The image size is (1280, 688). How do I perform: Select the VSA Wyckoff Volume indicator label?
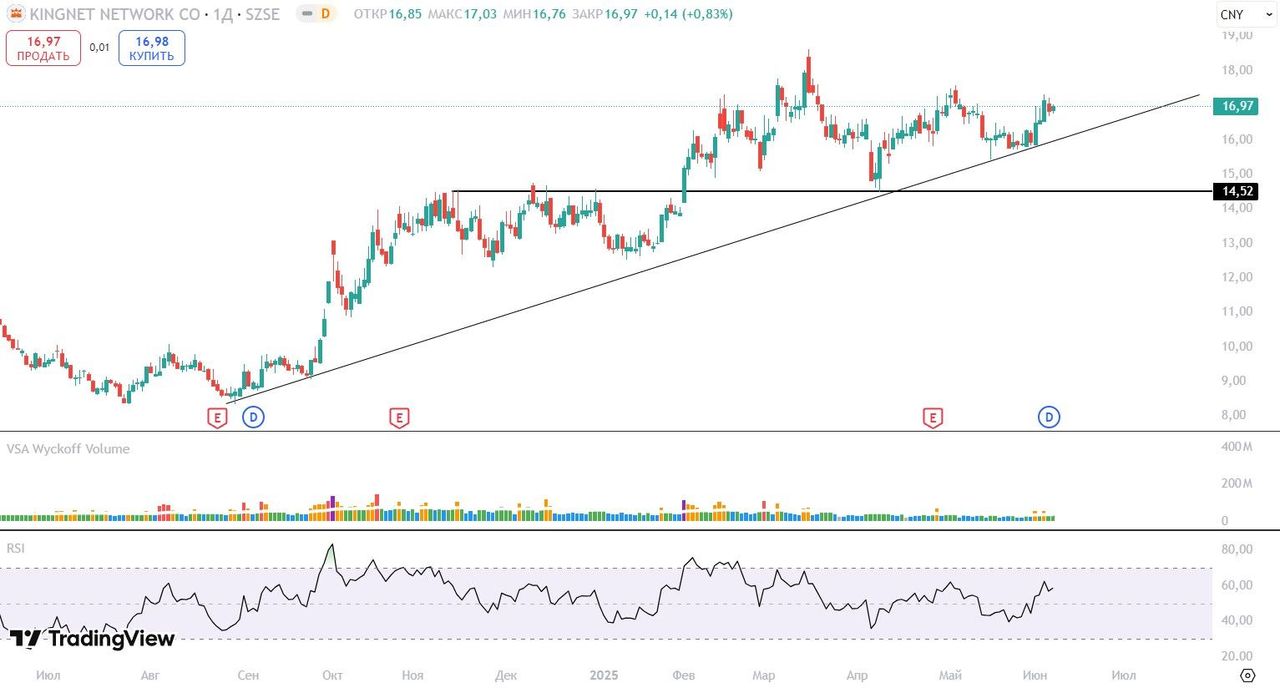pos(68,449)
